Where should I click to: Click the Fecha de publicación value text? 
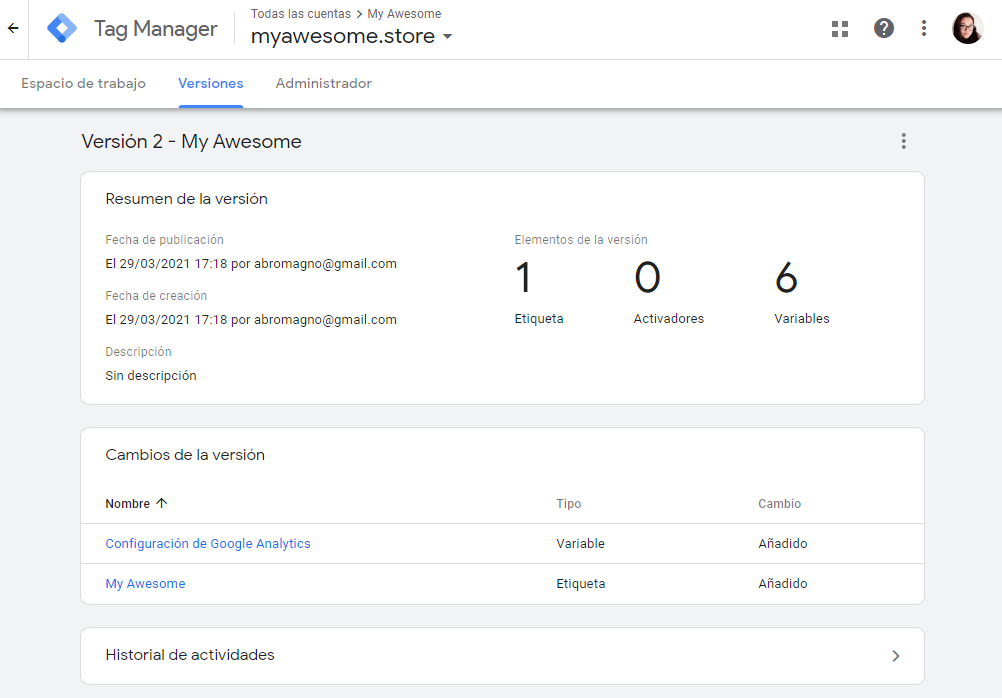(251, 264)
